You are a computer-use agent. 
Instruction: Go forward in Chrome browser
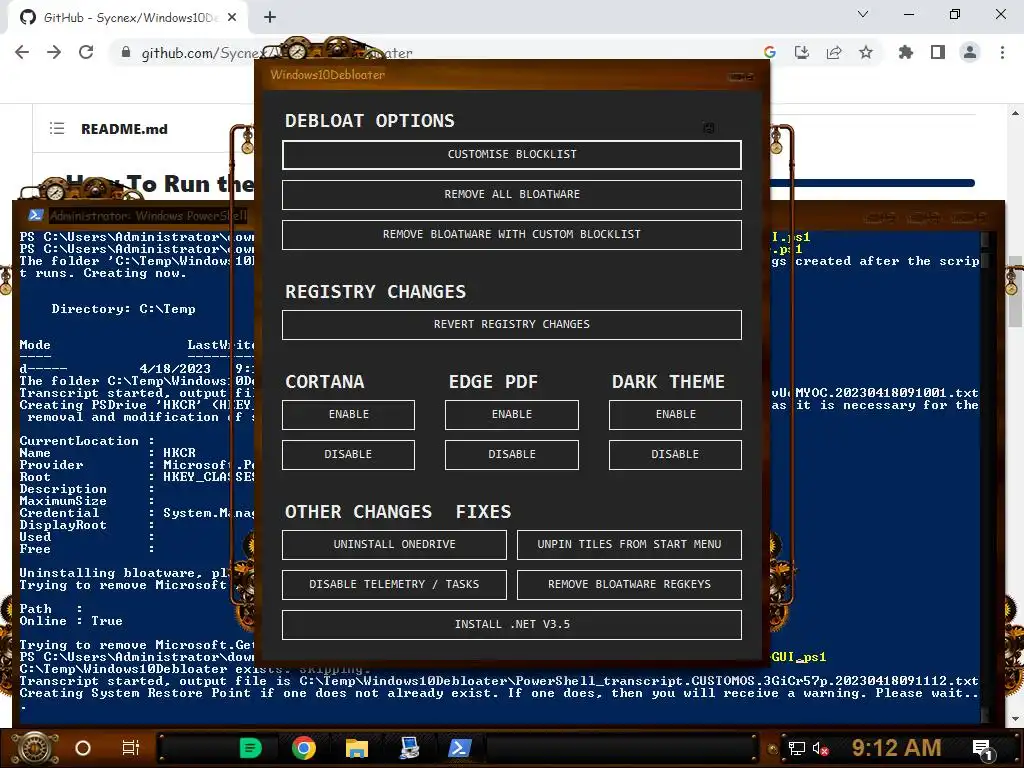click(x=54, y=52)
